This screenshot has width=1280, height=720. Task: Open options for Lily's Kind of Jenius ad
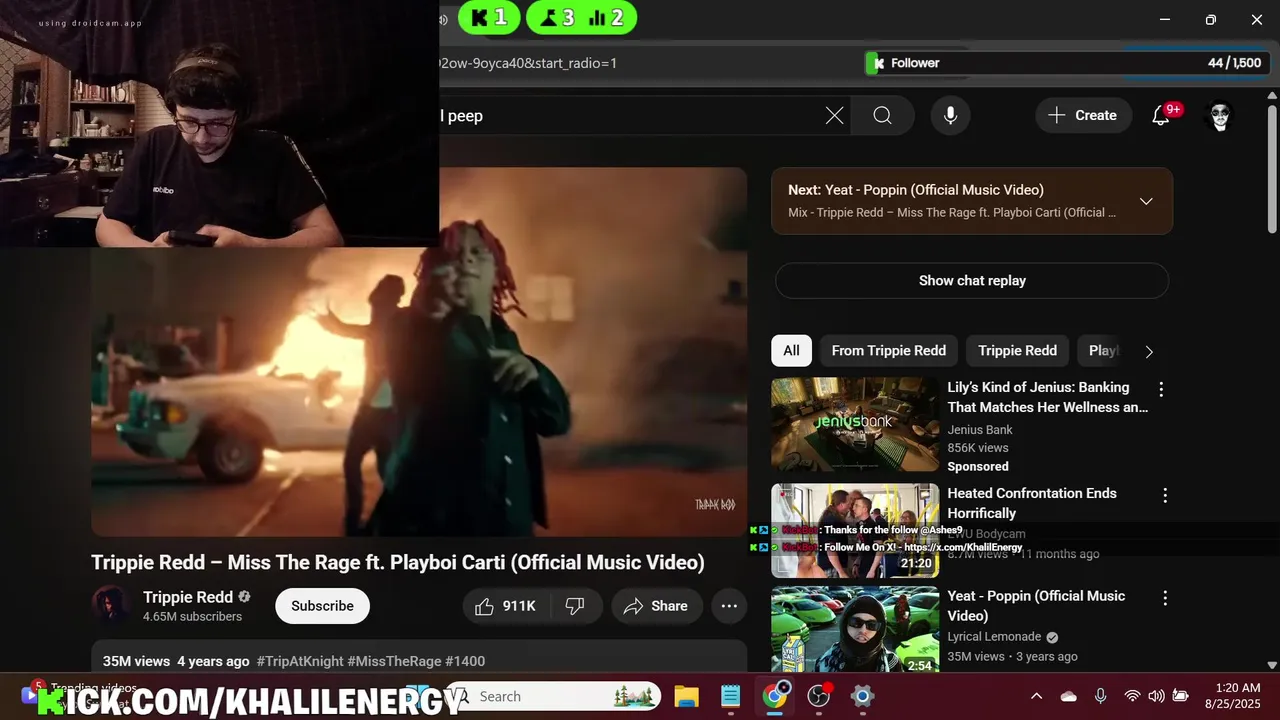[1161, 389]
